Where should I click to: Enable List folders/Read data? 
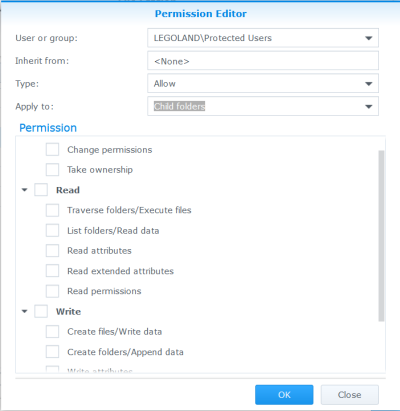(52, 231)
